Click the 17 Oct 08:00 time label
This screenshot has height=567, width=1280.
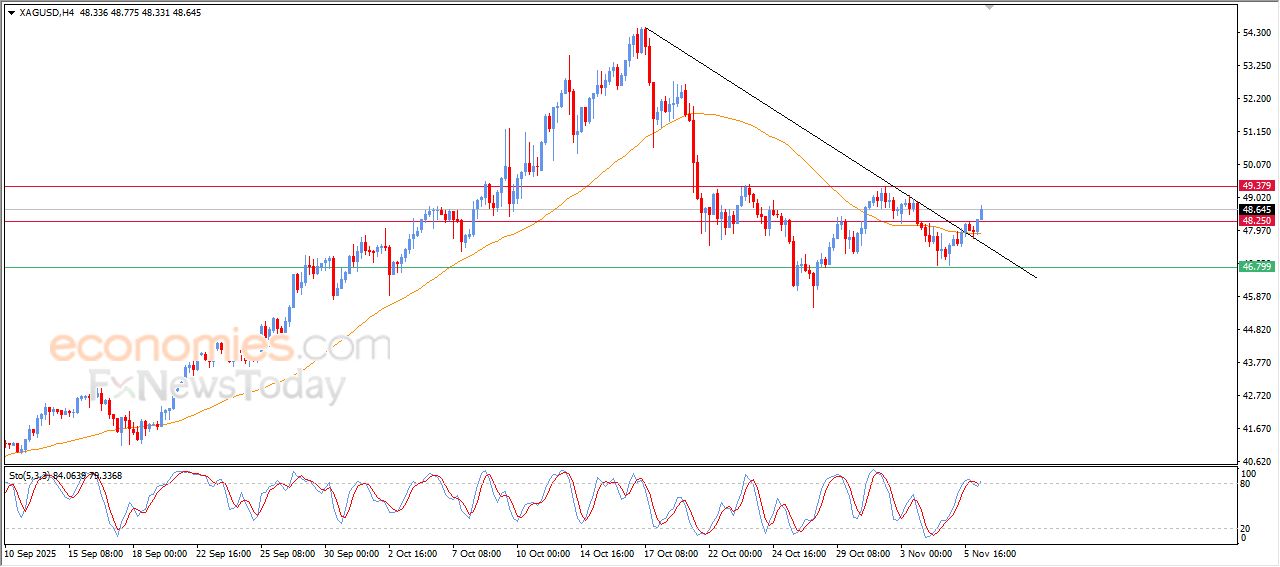click(670, 553)
